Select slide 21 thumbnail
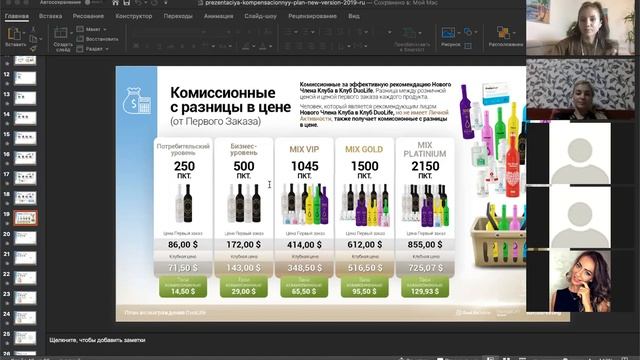Screen dimensions: 640x360 [25, 258]
